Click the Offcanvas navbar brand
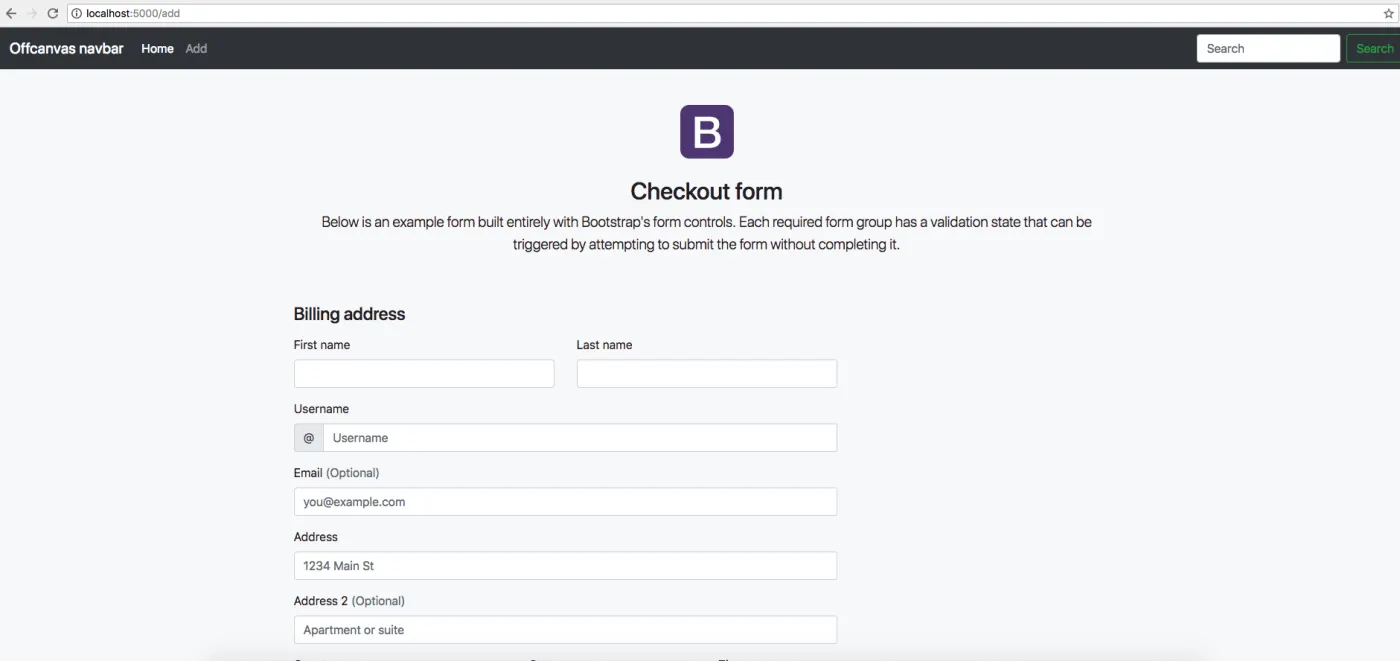The image size is (1400, 661). (x=67, y=48)
